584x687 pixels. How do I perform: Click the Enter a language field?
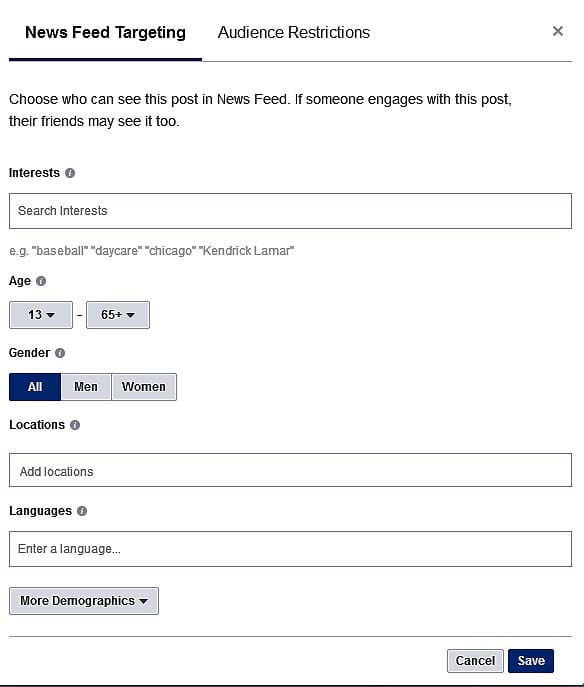[290, 549]
